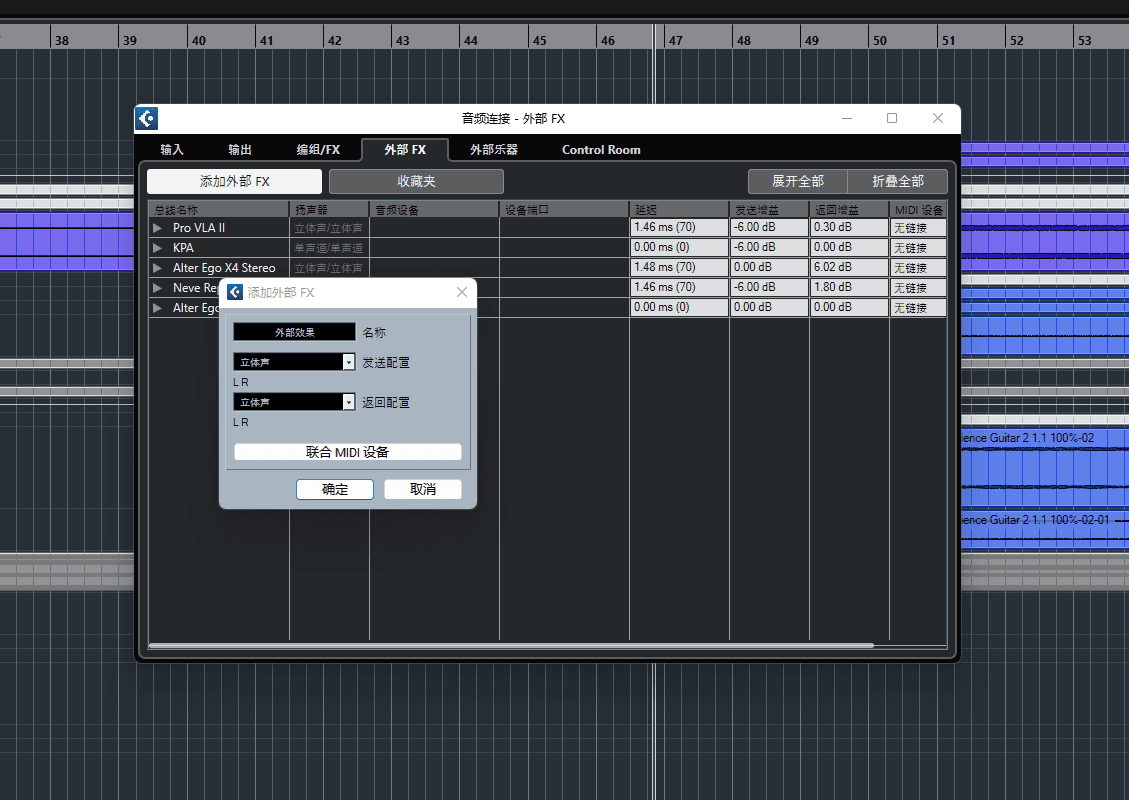This screenshot has height=800, width=1129.
Task: Switch to the 输入 tab
Action: pyautogui.click(x=172, y=150)
